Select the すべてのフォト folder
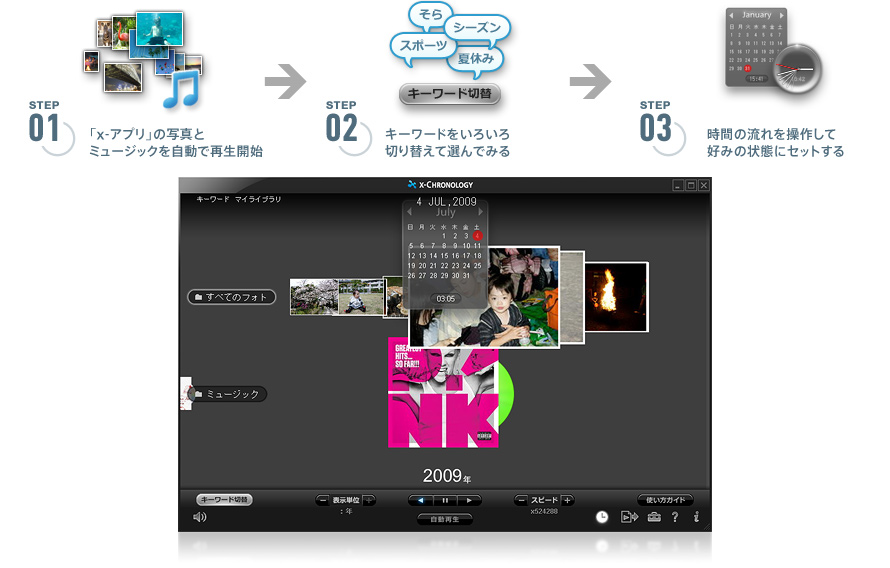Viewport: 890px width, 568px height. pos(232,297)
